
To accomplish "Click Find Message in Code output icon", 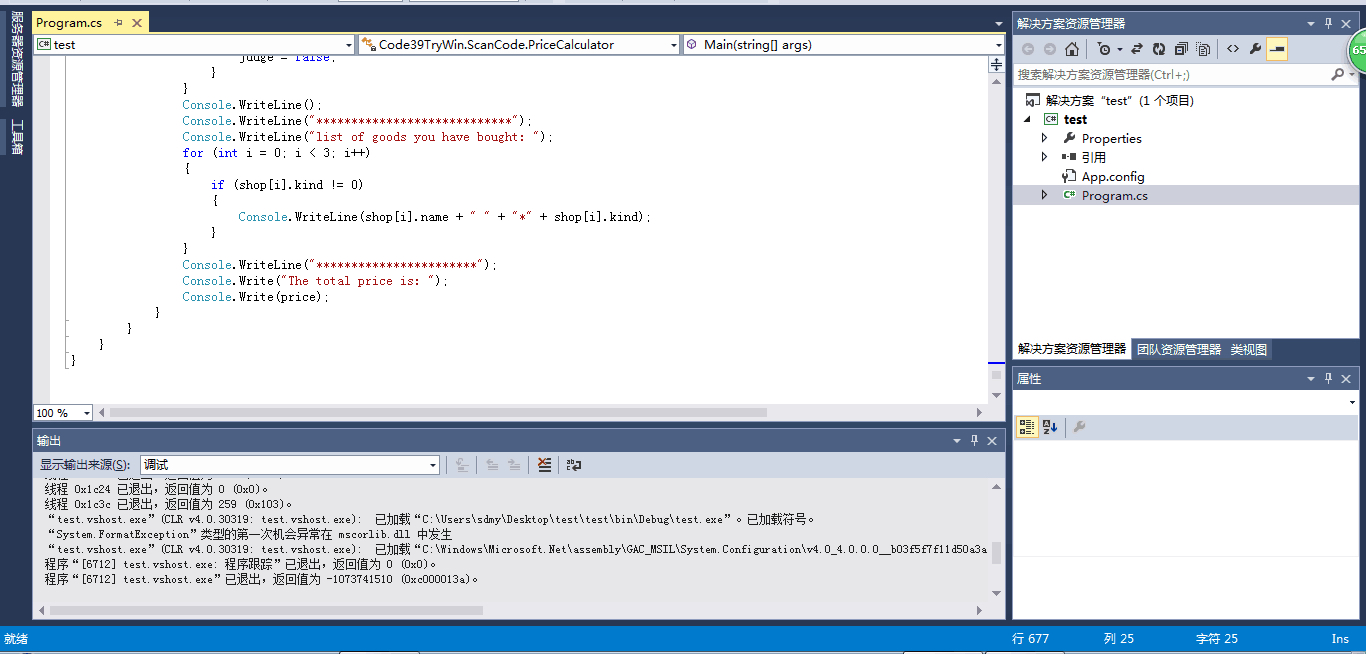I will (461, 465).
